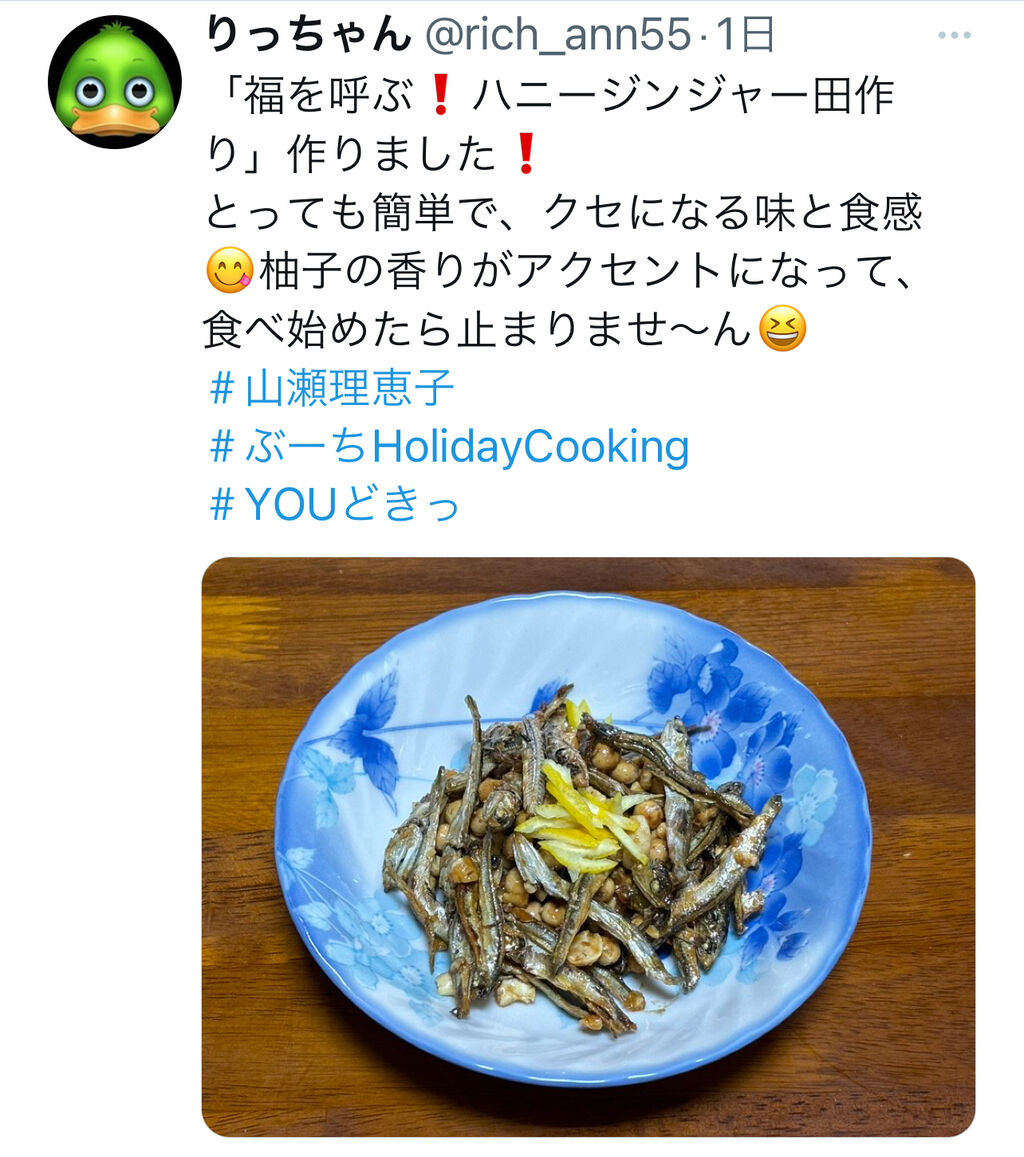1024x1157 pixels.
Task: Open the green duck profile avatar
Action: point(115,82)
